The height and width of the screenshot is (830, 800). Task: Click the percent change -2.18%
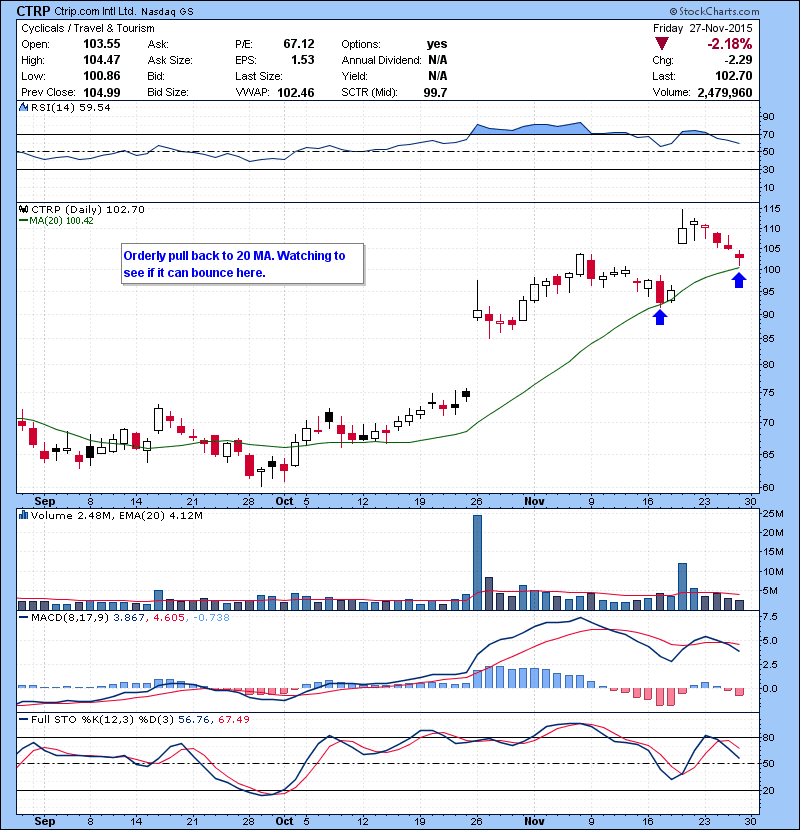tap(730, 44)
